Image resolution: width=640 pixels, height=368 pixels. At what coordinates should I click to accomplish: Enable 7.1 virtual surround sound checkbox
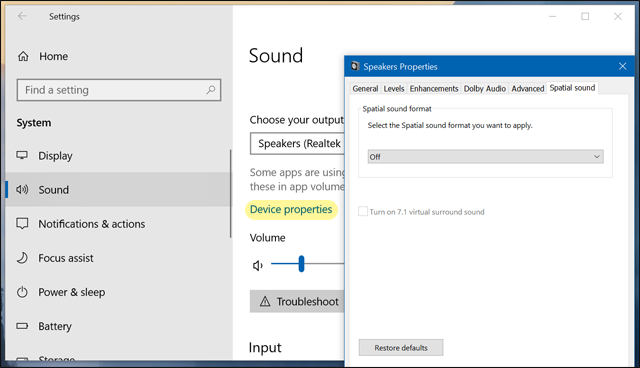tap(362, 211)
